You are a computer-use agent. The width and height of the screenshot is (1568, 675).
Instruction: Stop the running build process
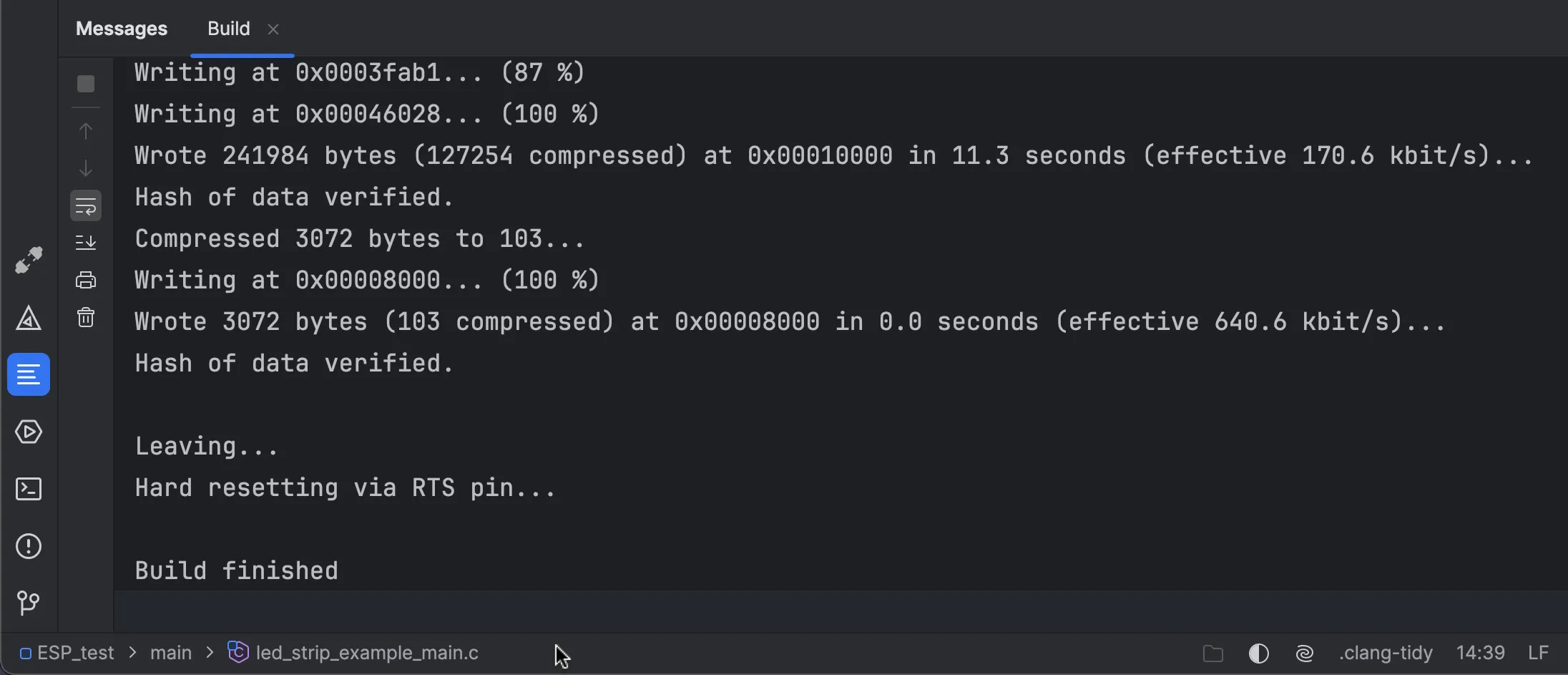click(x=86, y=84)
